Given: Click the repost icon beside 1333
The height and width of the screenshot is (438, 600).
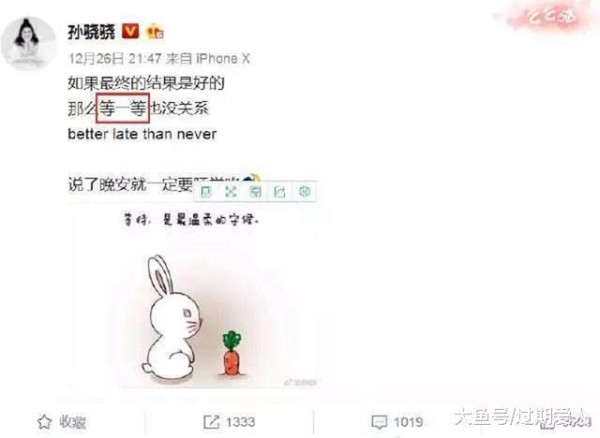Looking at the screenshot, I should 211,422.
